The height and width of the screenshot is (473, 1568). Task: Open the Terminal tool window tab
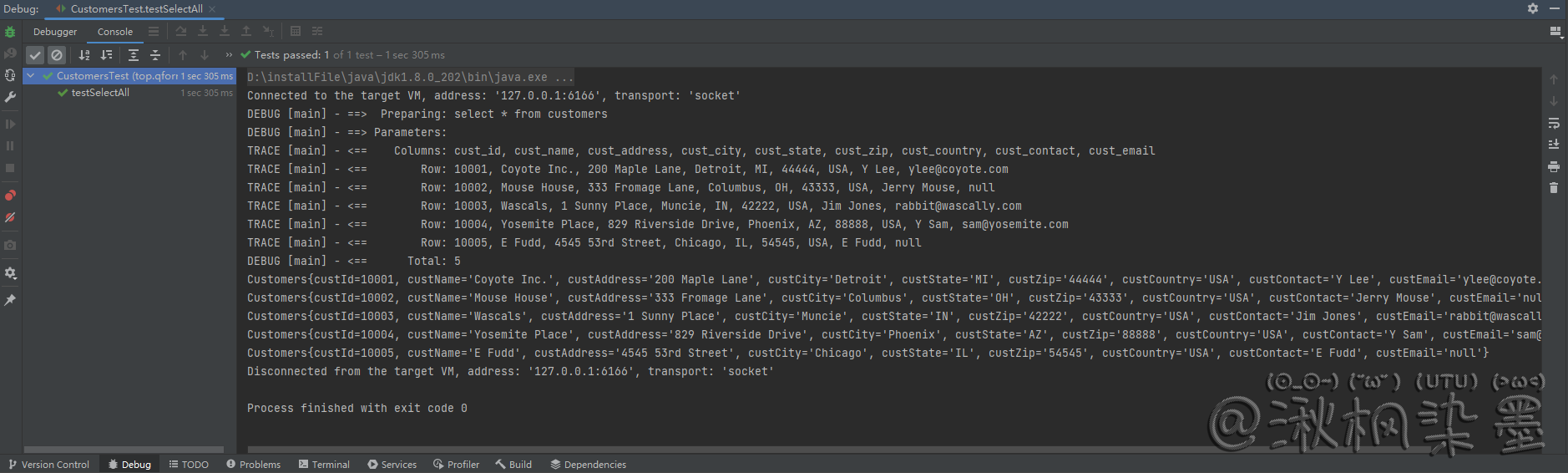tap(324, 465)
